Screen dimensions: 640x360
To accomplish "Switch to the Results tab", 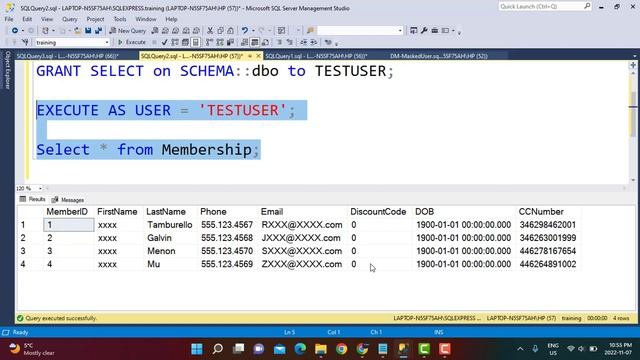I will click(x=32, y=199).
